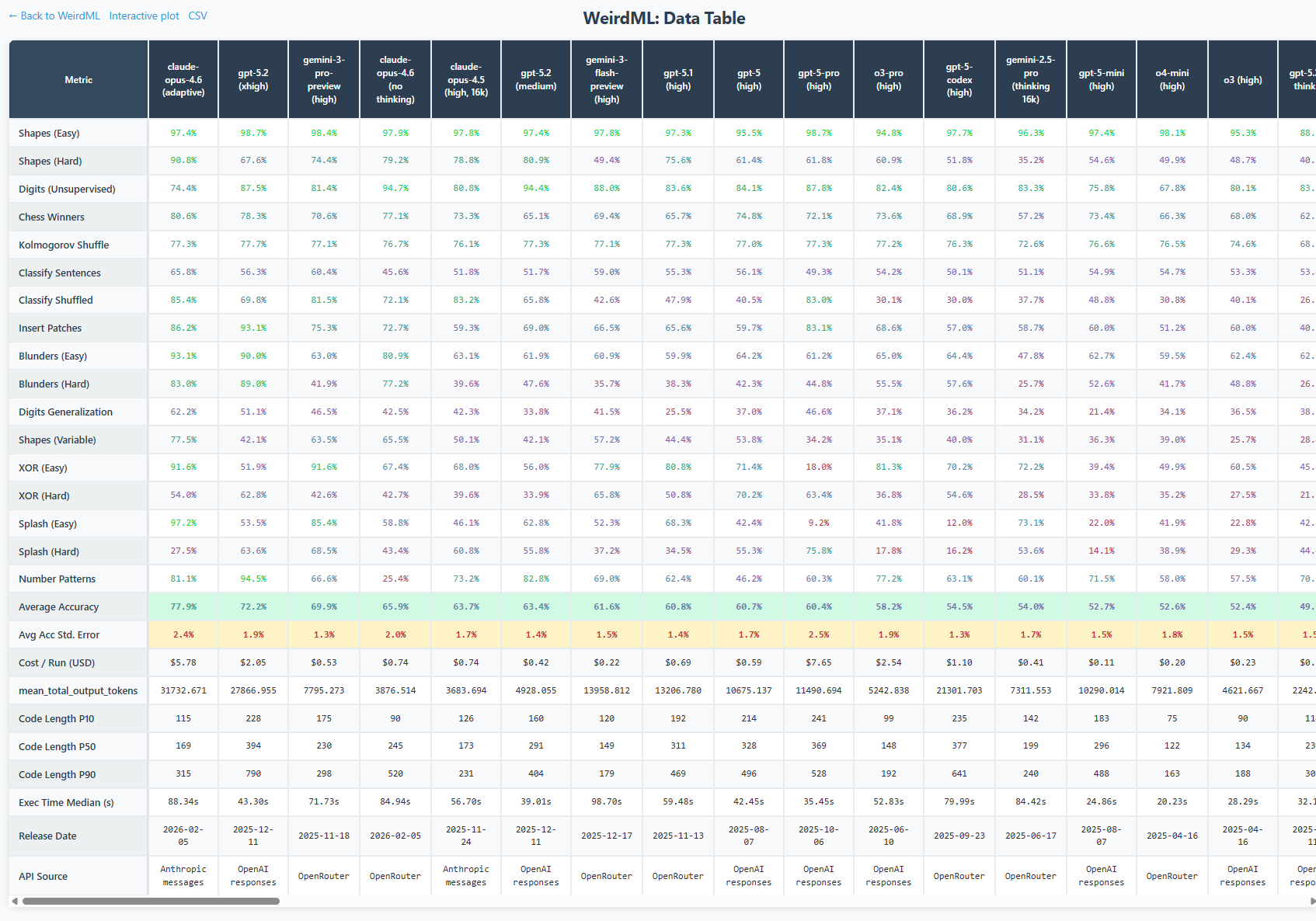Select the $5.78 cost value for claude-opus-4.6
The width and height of the screenshot is (1316, 921).
tap(183, 662)
